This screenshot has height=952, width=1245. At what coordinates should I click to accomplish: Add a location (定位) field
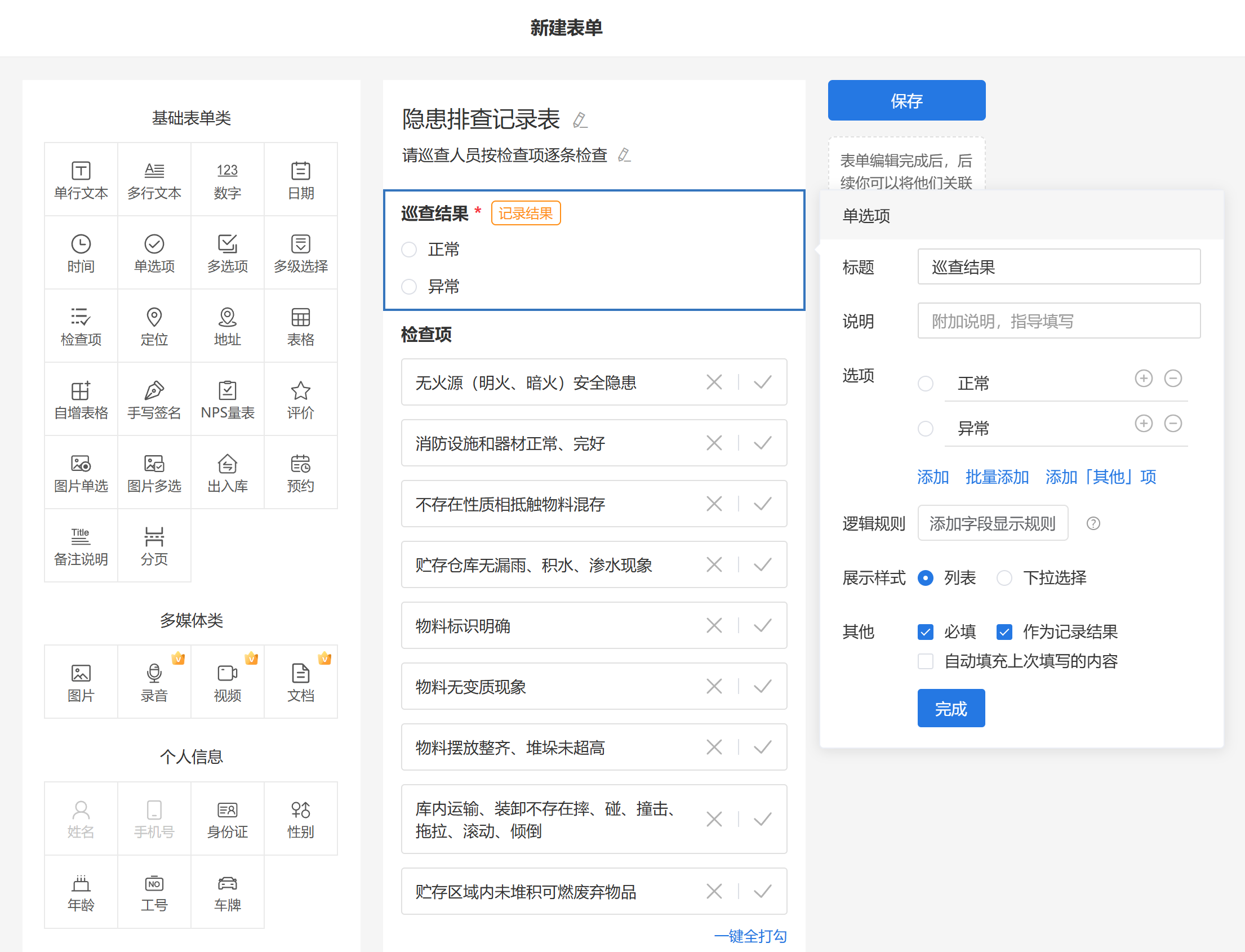[154, 326]
